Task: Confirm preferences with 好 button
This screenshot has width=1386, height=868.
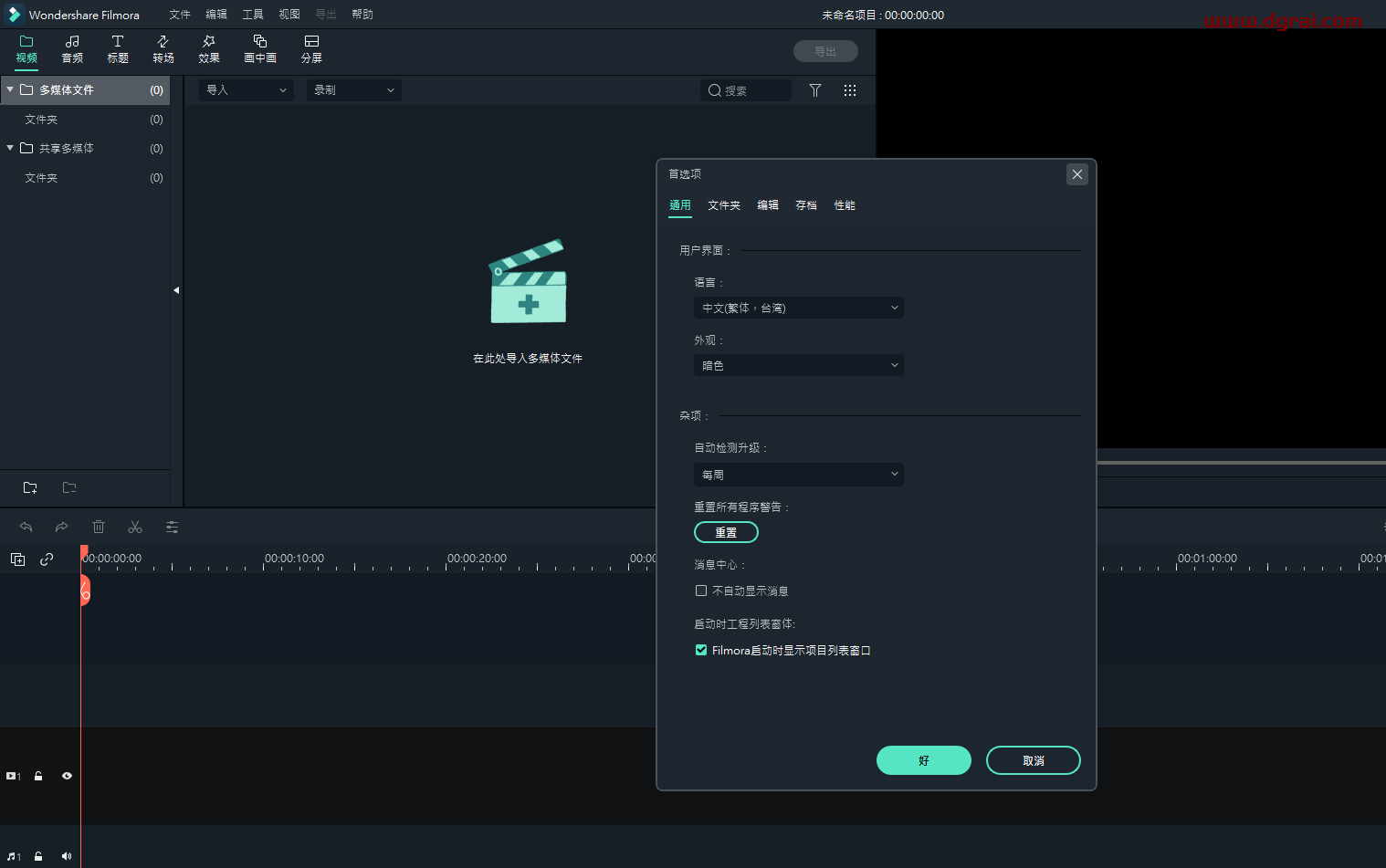Action: coord(924,760)
